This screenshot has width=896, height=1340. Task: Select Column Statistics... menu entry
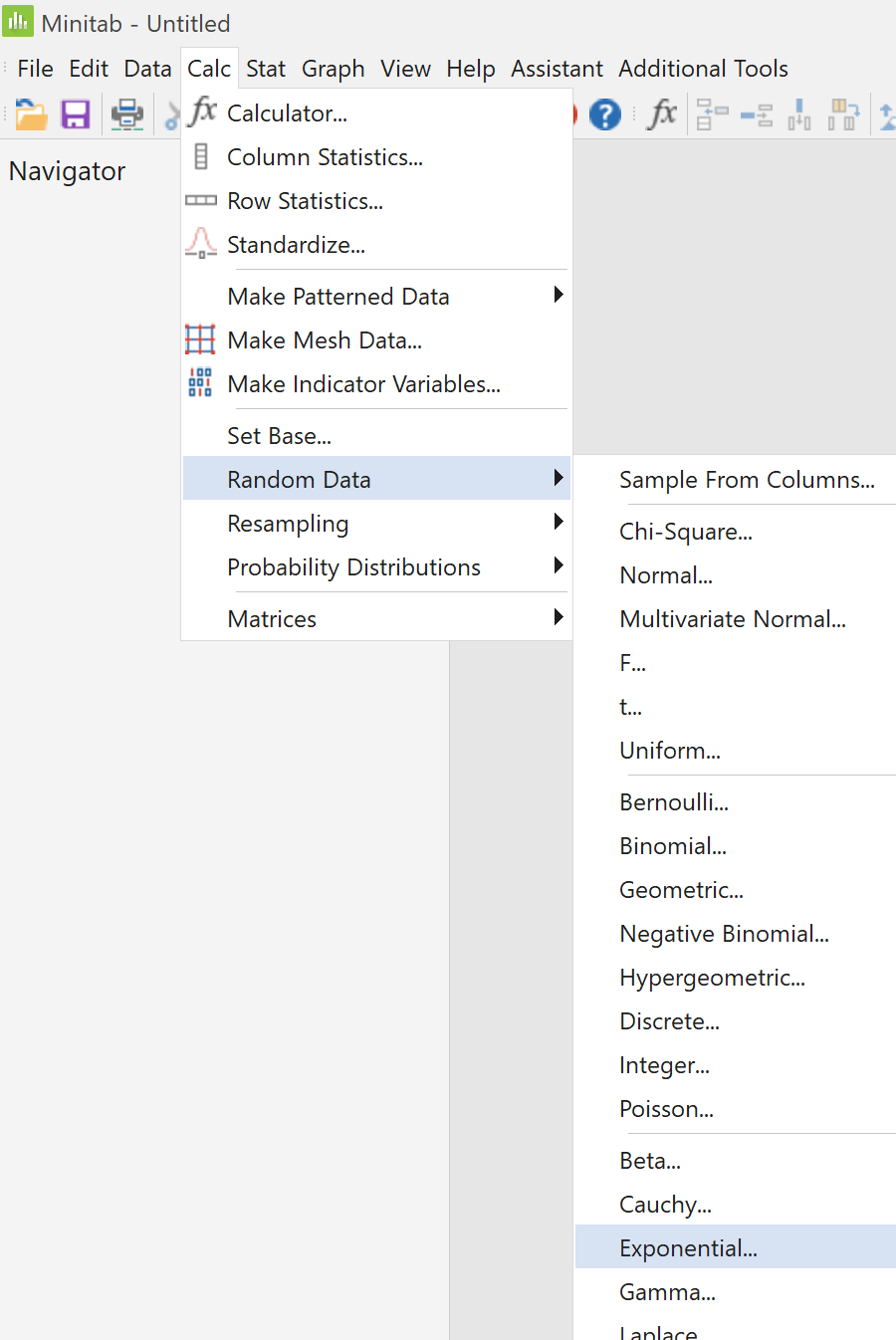(x=377, y=157)
